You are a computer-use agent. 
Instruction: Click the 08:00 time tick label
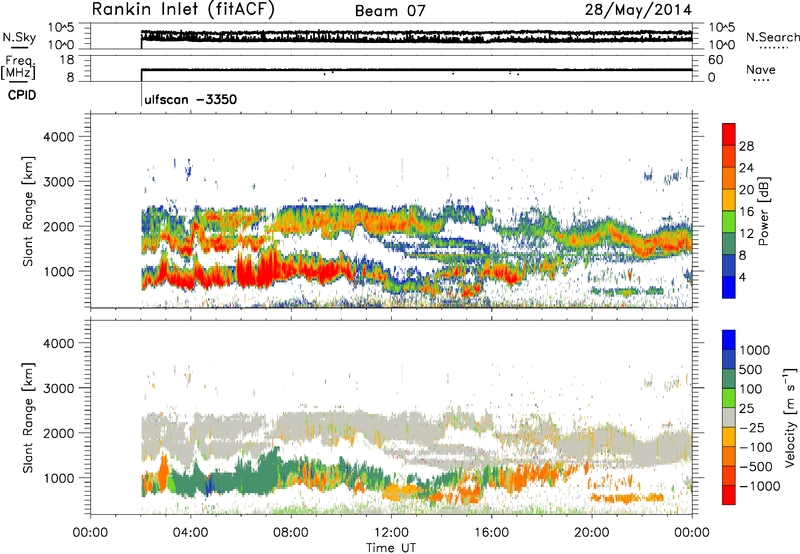pos(291,533)
